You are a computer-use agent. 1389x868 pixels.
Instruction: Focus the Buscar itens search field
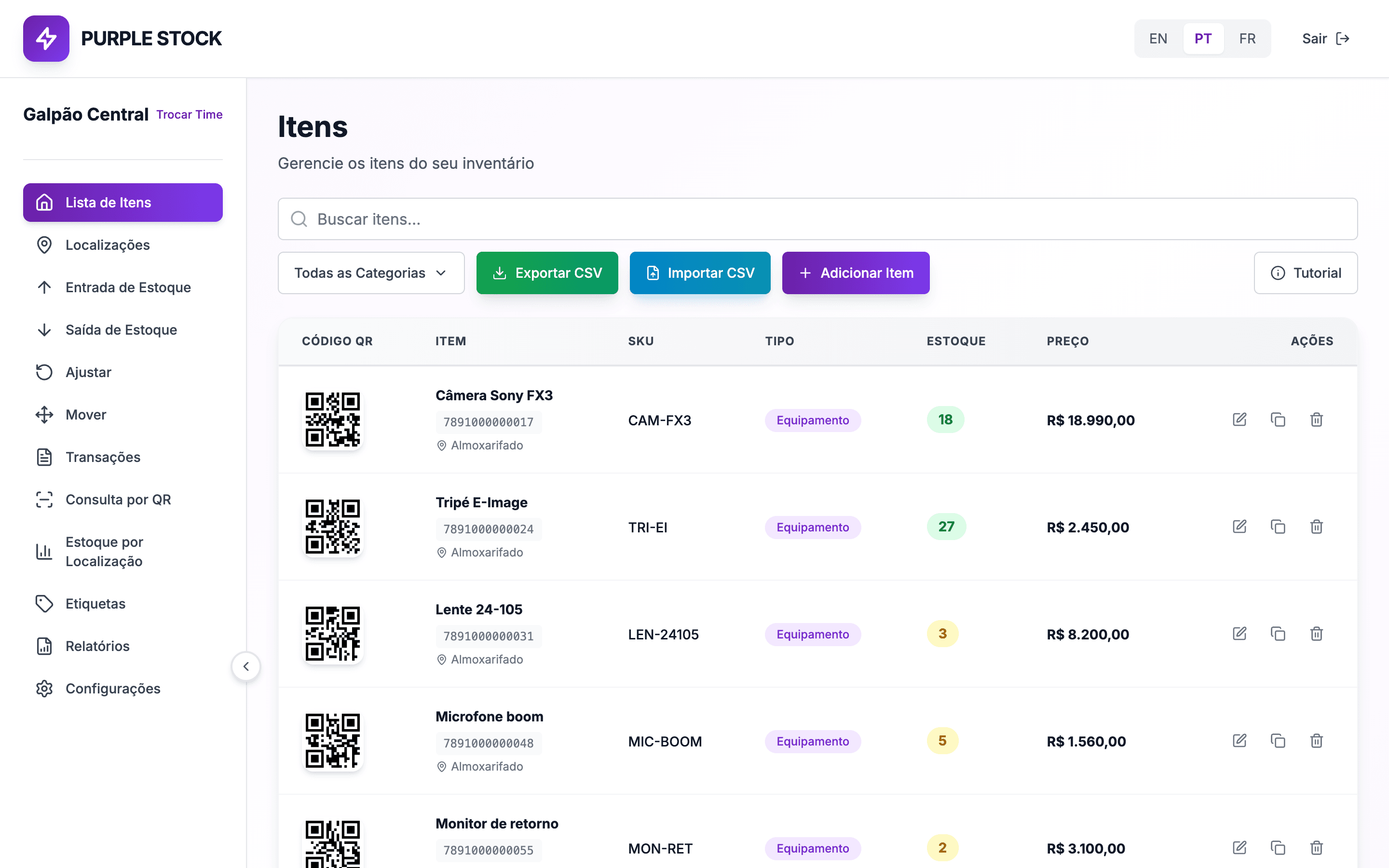[817, 219]
